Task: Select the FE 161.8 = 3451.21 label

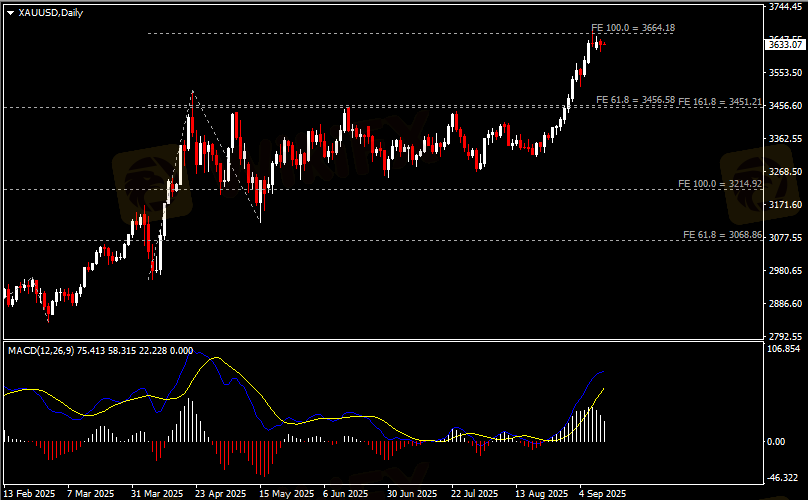Action: tap(720, 102)
